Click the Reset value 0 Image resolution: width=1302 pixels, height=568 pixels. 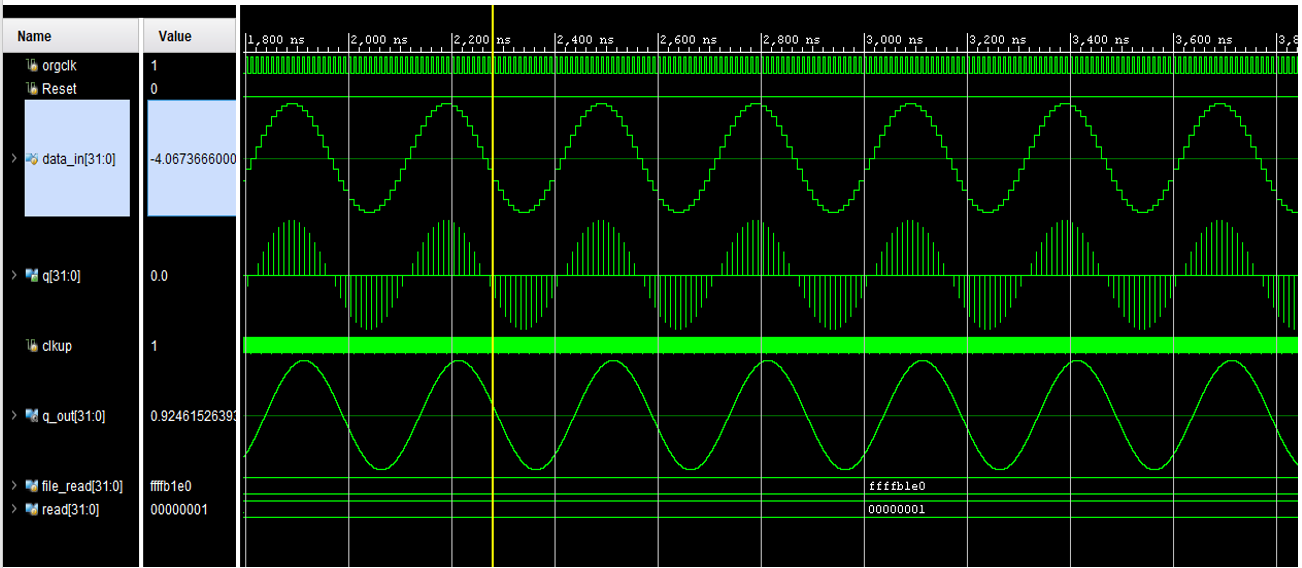(154, 89)
